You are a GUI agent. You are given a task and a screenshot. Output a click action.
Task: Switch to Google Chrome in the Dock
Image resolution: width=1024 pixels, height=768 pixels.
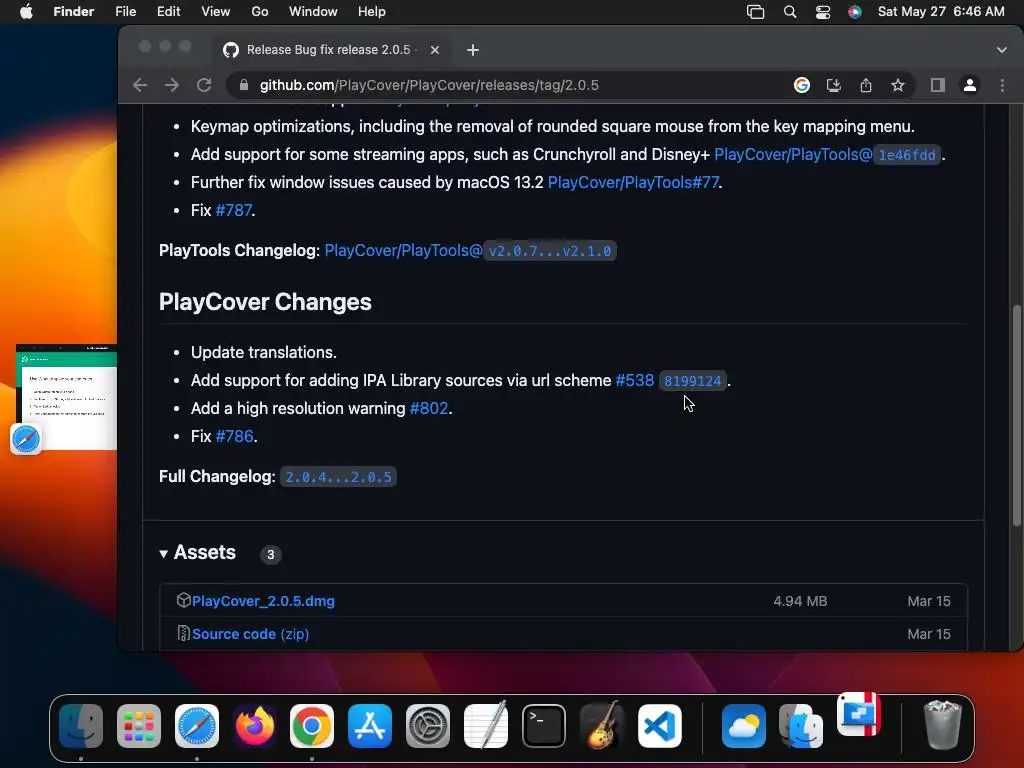click(312, 726)
